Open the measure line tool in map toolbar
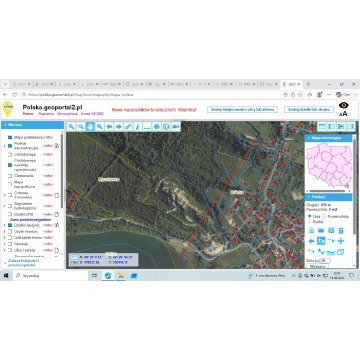The image size is (360, 360). (147, 127)
